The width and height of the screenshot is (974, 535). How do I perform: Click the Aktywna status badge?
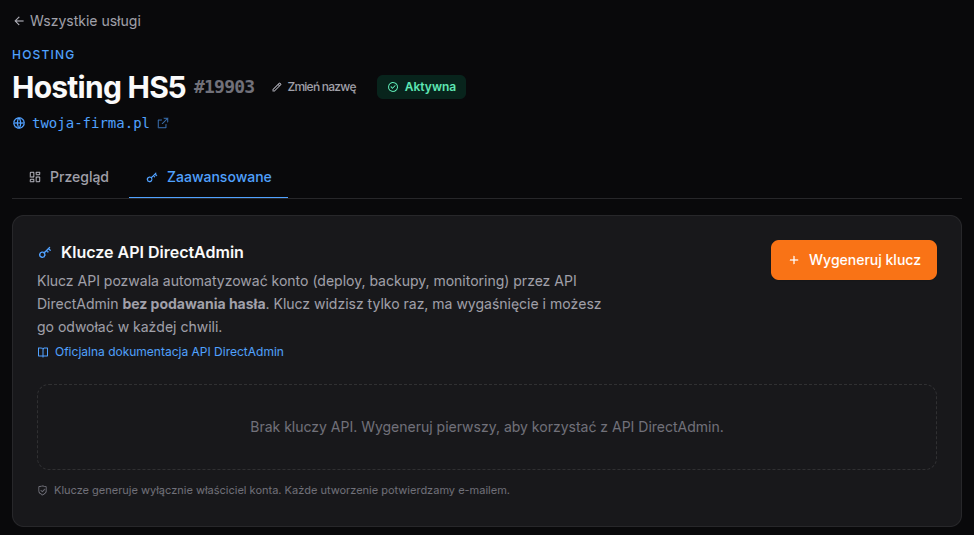[x=421, y=87]
